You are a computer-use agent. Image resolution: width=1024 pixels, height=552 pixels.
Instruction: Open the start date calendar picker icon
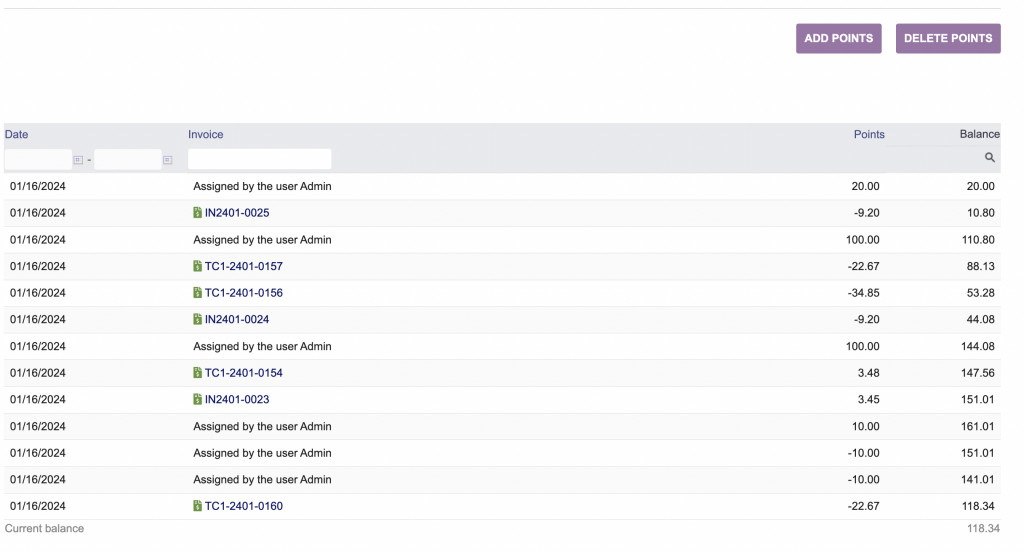point(78,160)
